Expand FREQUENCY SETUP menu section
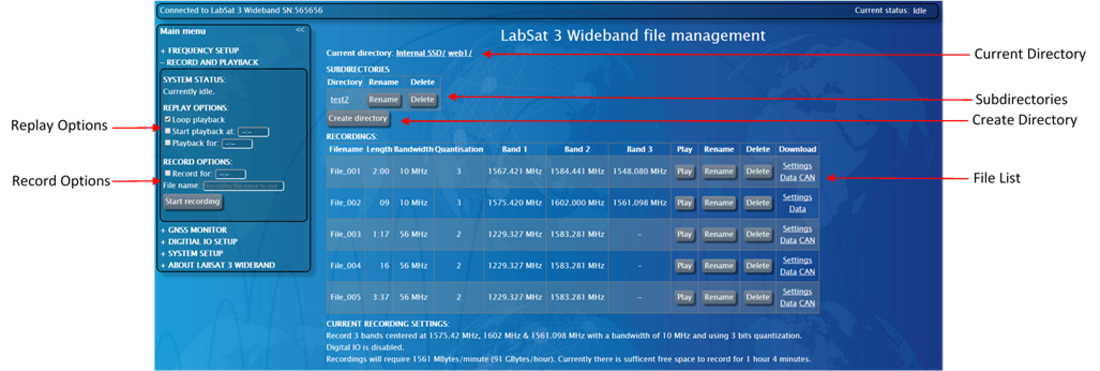Image resolution: width=1100 pixels, height=371 pixels. click(x=199, y=50)
